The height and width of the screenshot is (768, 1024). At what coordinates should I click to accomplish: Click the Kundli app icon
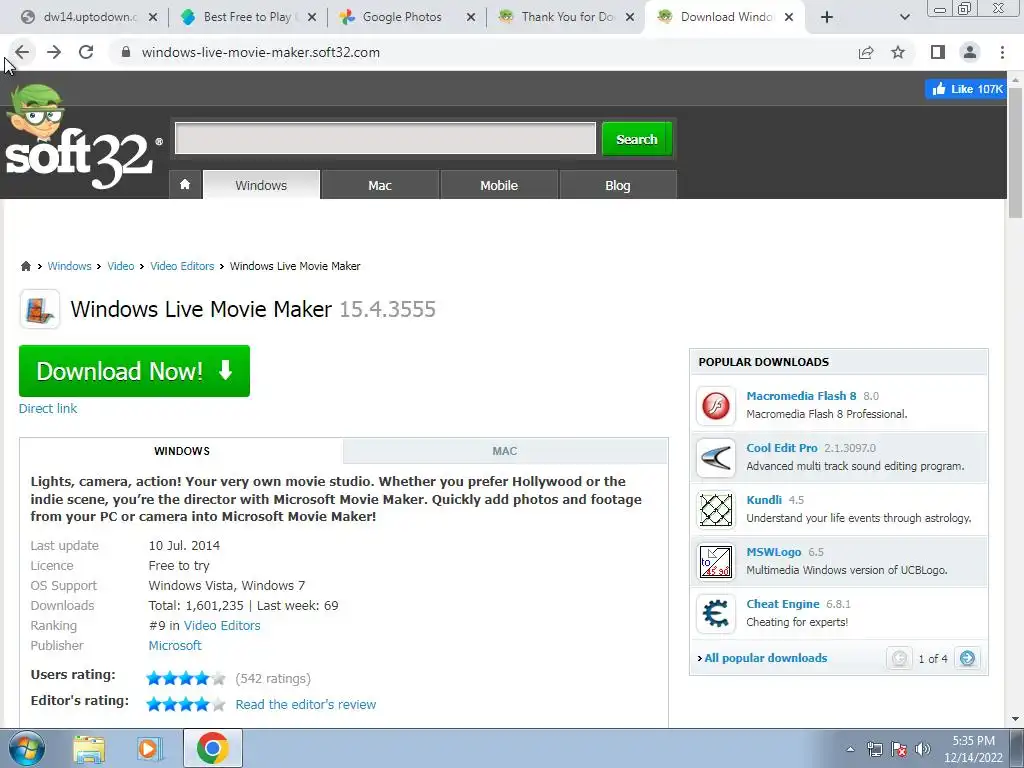(x=716, y=509)
